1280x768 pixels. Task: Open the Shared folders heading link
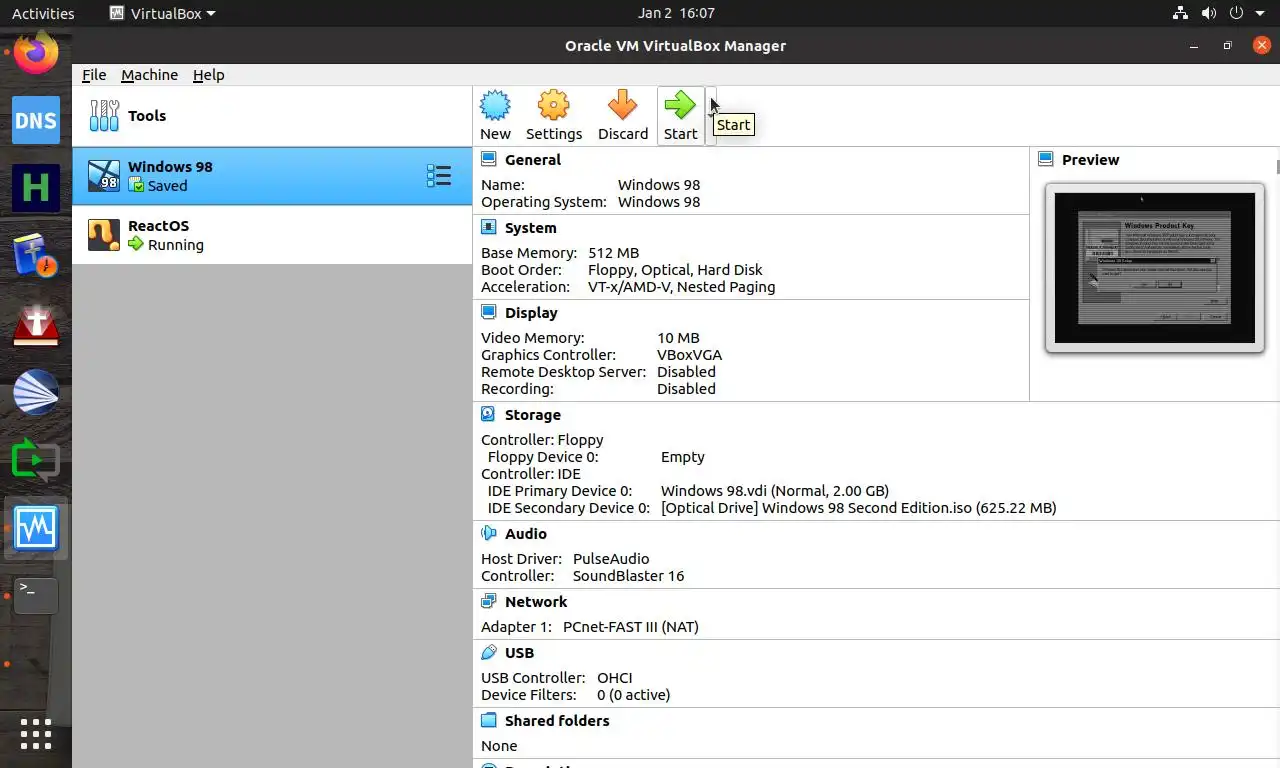(557, 721)
